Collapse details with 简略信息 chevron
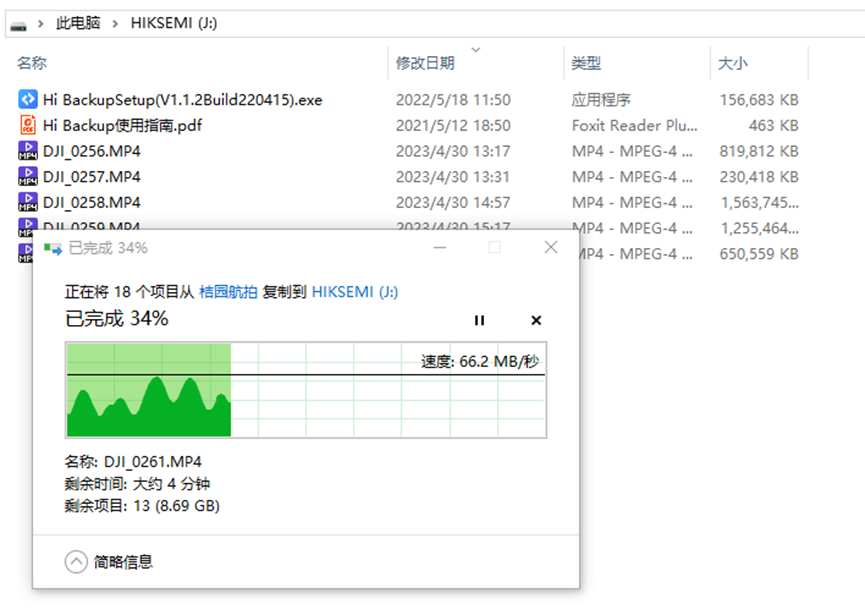Image resolution: width=865 pixels, height=615 pixels. 76,562
